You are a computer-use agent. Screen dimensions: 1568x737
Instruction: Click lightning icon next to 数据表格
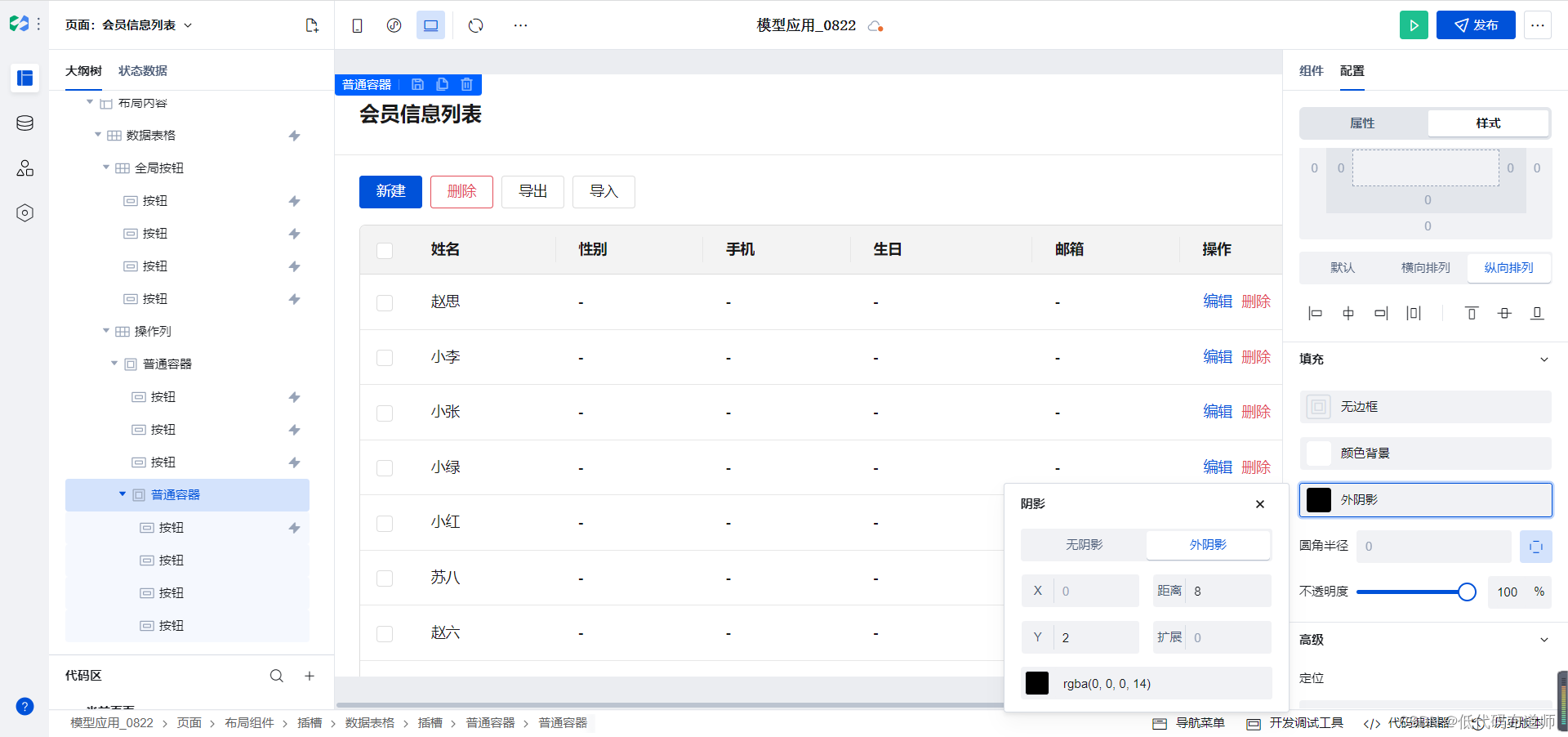pos(294,136)
